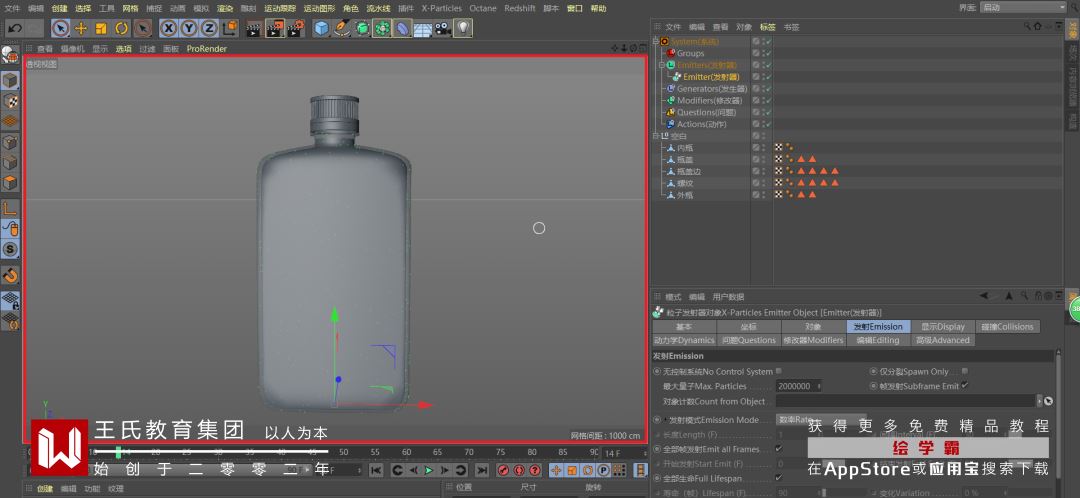Click the Light object icon
Viewport: 1080px width, 498px height.
pyautogui.click(x=463, y=28)
